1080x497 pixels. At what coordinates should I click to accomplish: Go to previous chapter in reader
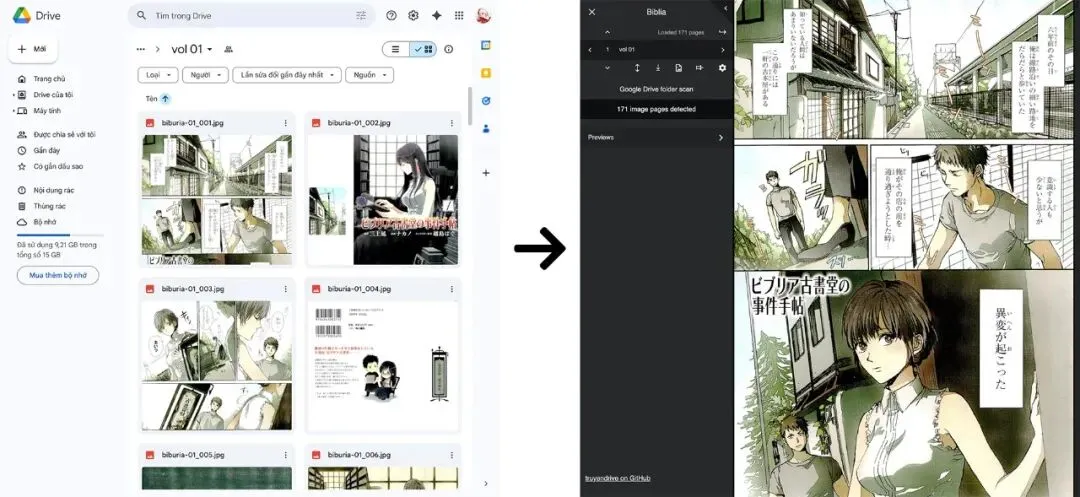590,50
